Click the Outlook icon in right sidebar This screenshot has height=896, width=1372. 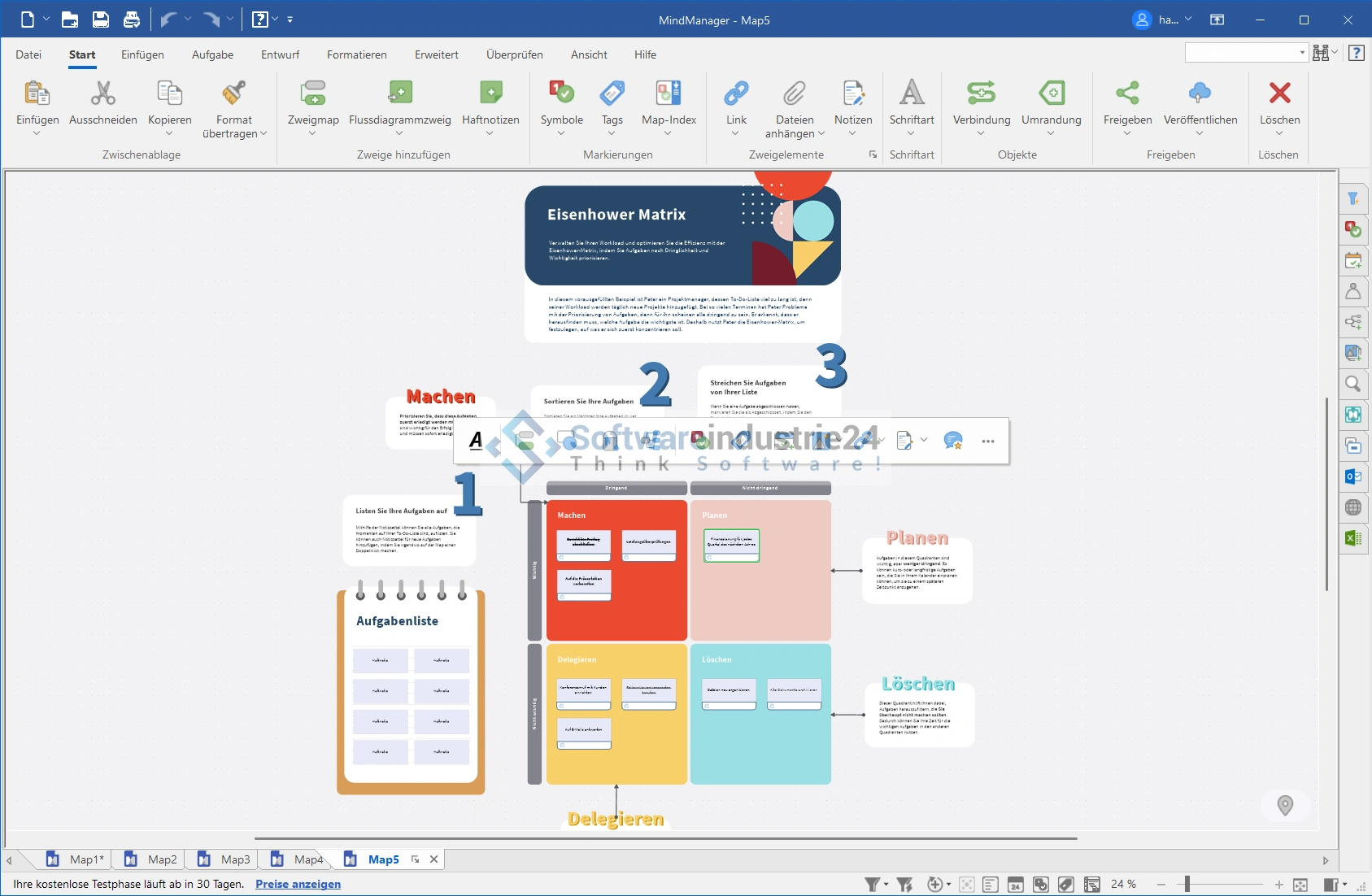click(1353, 476)
